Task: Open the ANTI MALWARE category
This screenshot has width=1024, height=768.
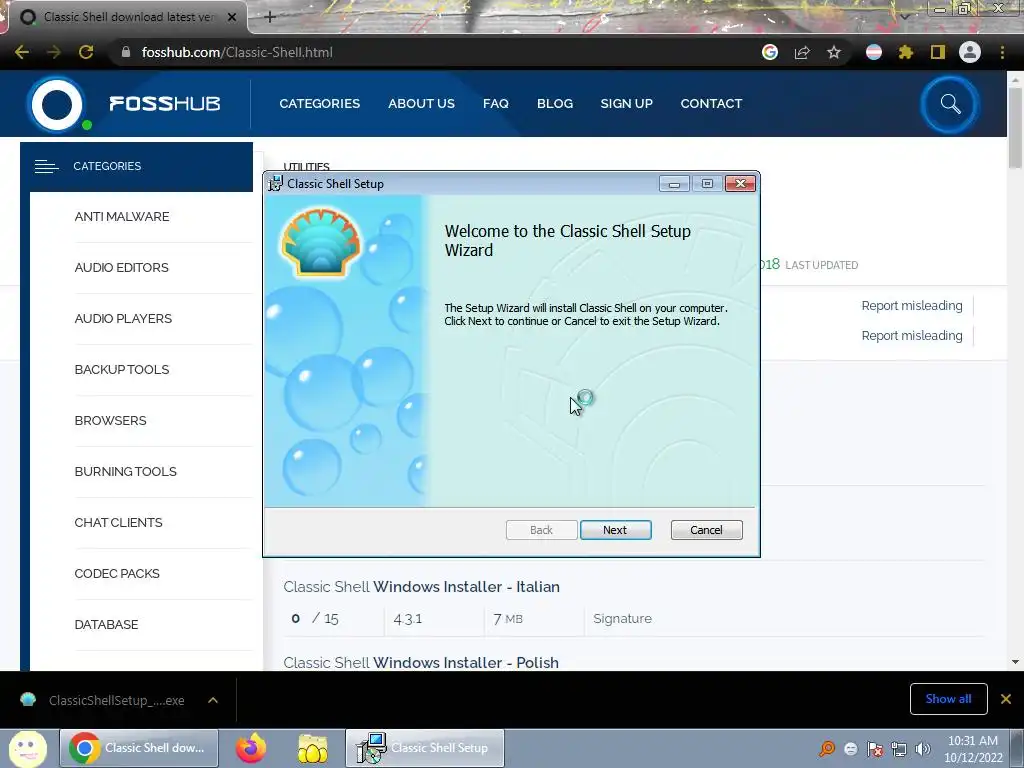Action: coord(121,217)
